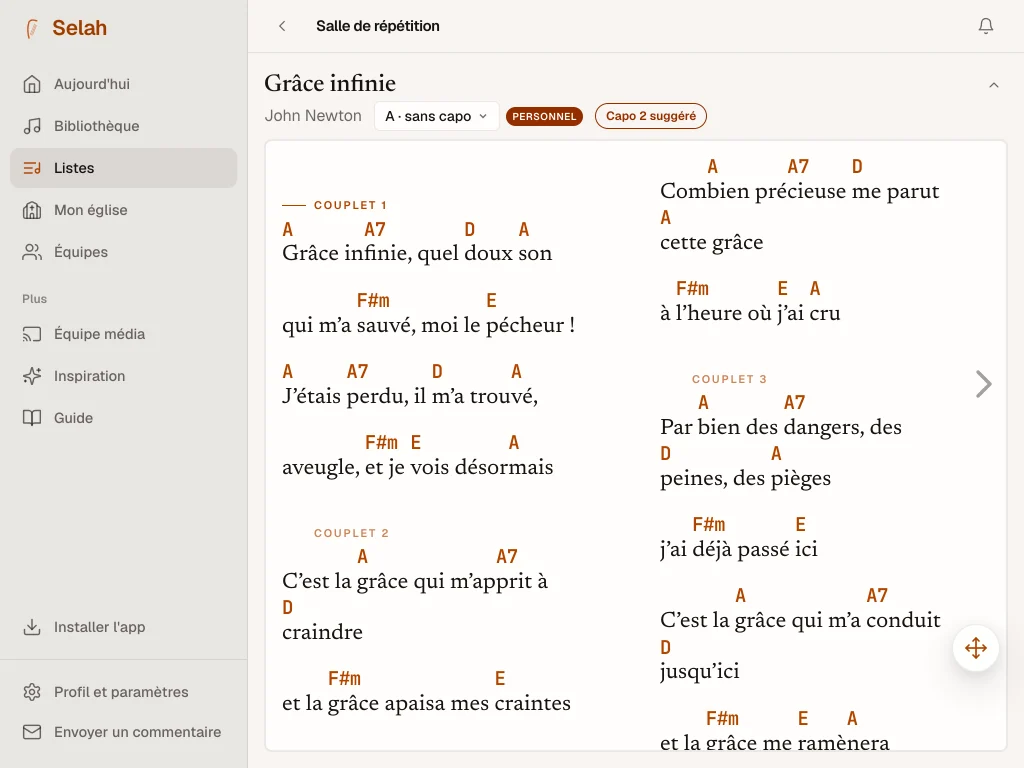This screenshot has width=1024, height=768.
Task: Click the lyric "cette grâce"
Action: [712, 242]
